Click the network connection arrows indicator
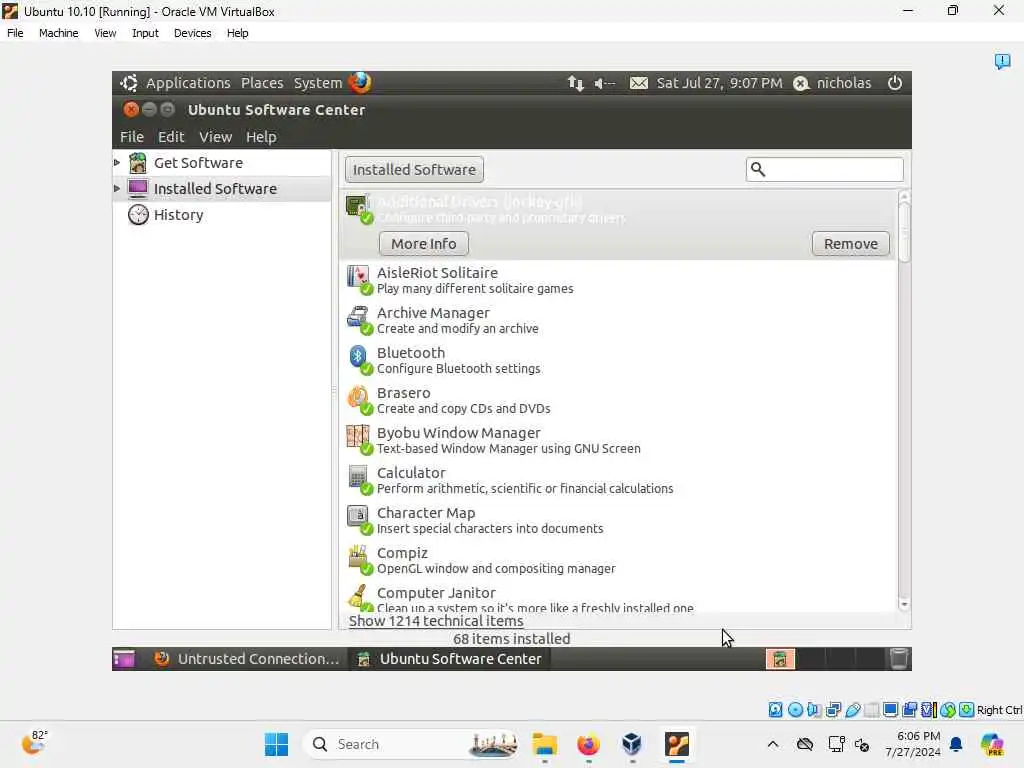 coord(575,83)
